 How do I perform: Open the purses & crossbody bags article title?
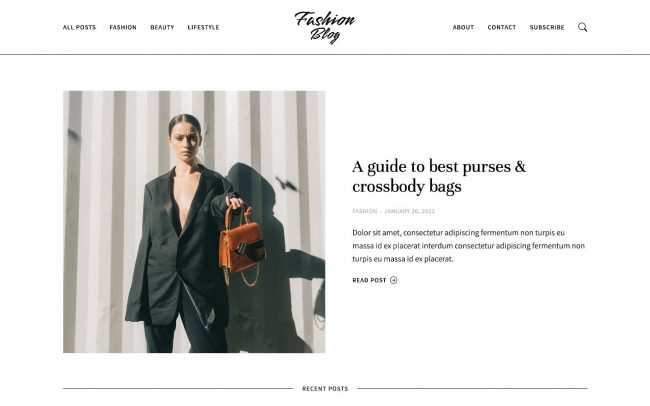click(439, 176)
